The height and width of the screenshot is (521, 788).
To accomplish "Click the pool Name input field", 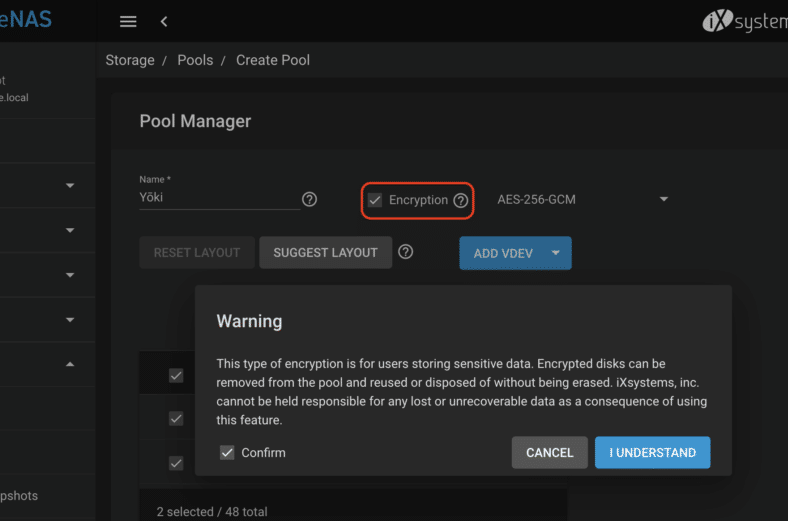I will point(219,198).
